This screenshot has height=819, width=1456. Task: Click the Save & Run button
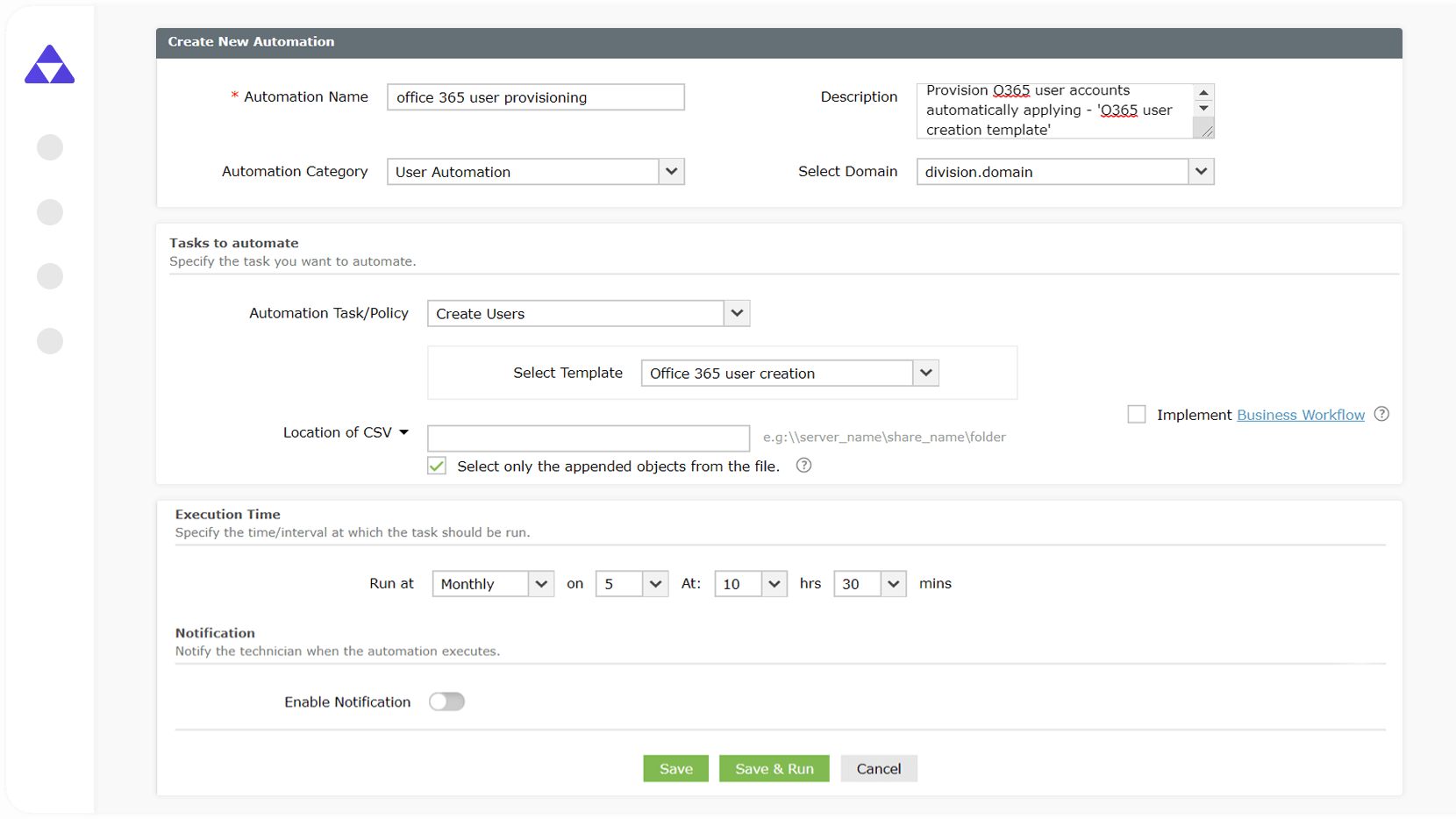[774, 769]
